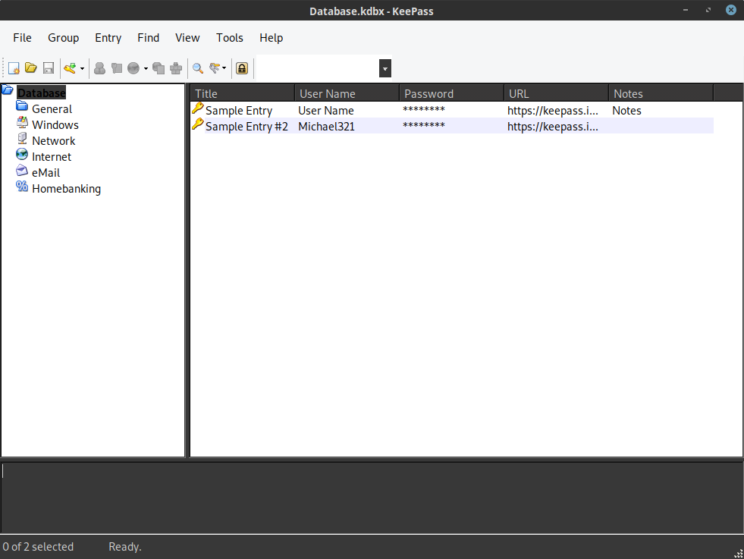The width and height of the screenshot is (744, 559).
Task: Click the General folder icon
Action: coord(22,106)
